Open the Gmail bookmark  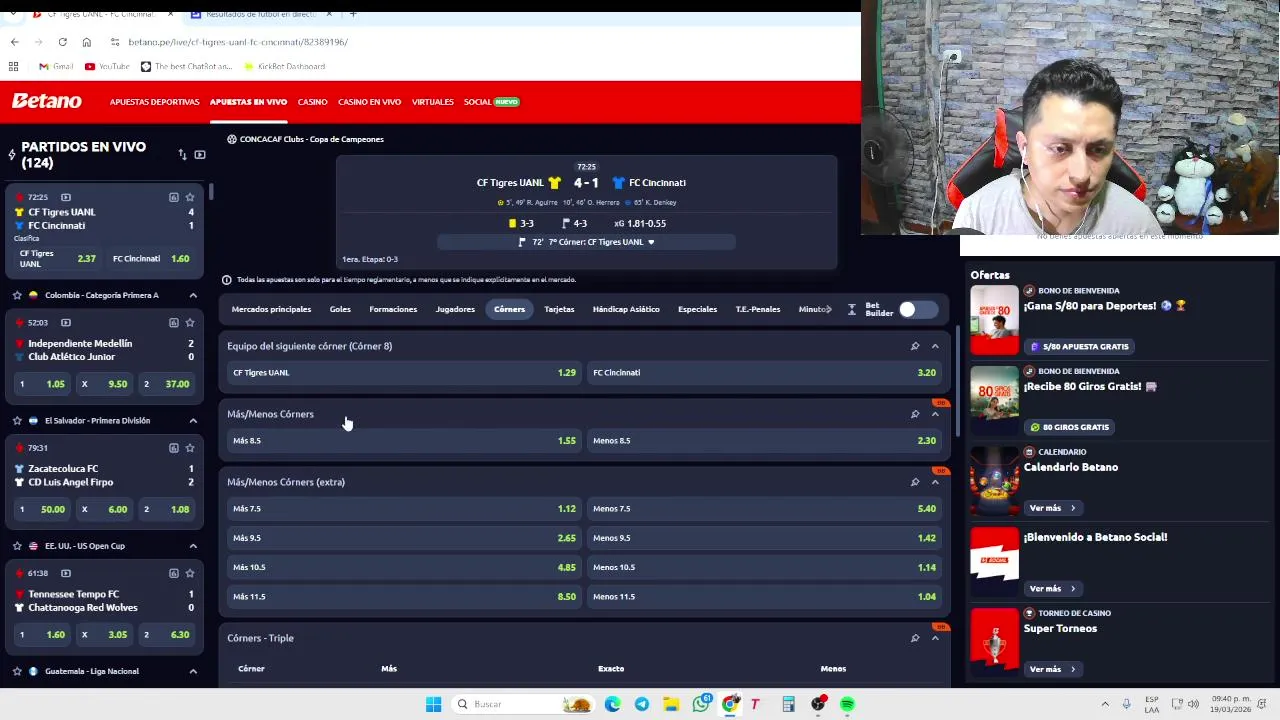(56, 66)
